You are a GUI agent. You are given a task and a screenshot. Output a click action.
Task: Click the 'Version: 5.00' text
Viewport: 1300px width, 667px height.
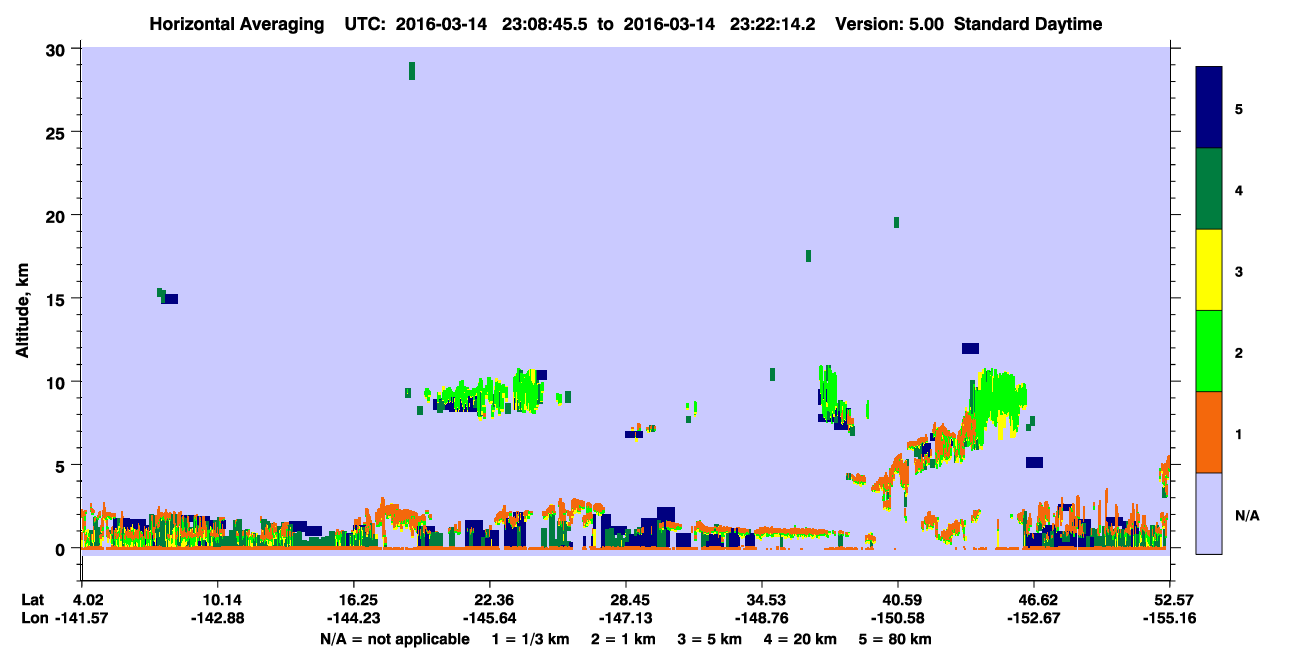(x=889, y=24)
